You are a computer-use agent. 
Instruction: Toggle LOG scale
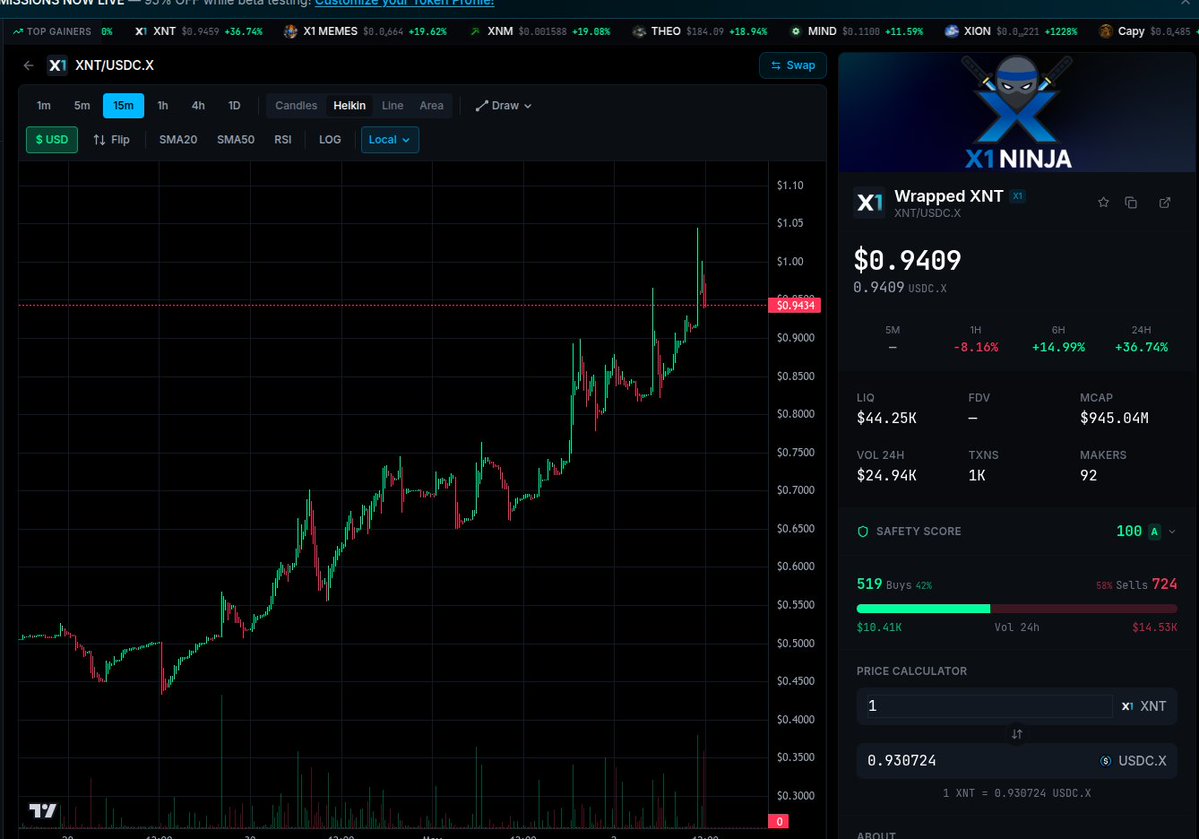pyautogui.click(x=330, y=140)
